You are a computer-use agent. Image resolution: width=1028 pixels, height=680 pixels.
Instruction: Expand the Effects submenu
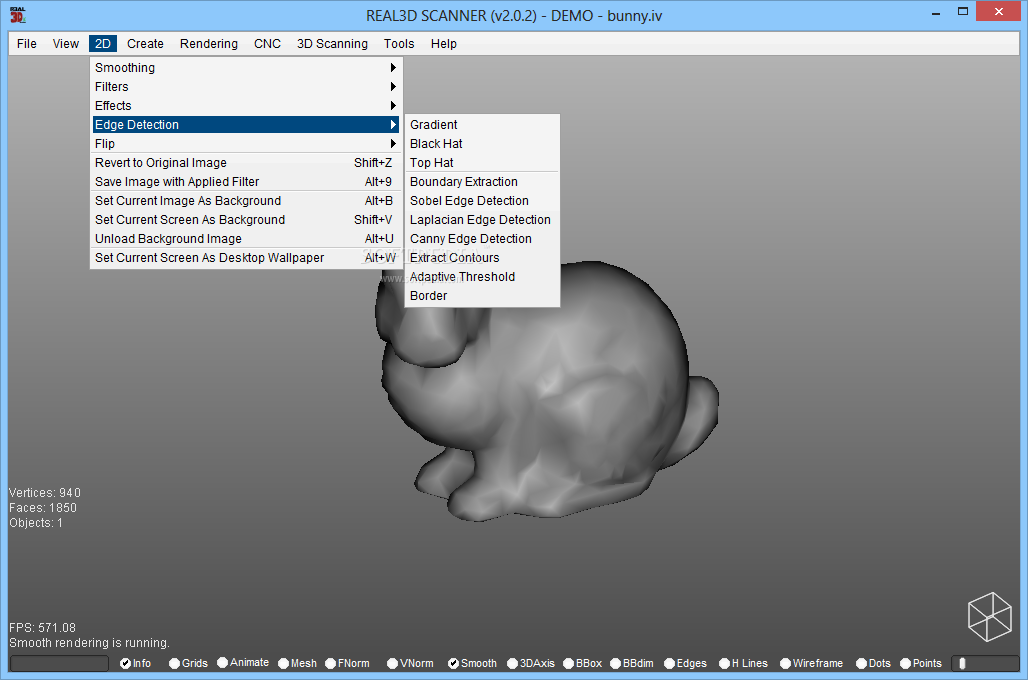tap(246, 106)
